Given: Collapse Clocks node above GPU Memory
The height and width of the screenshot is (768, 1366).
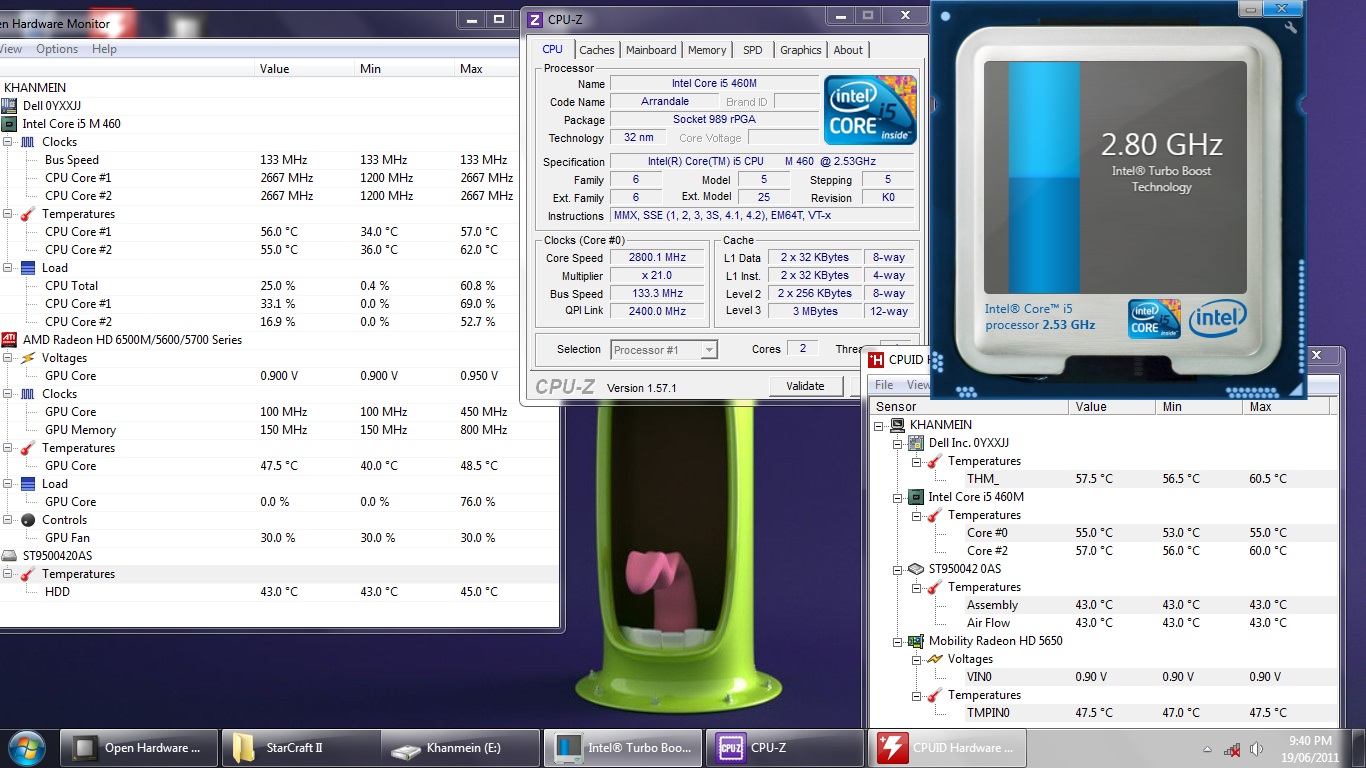Looking at the screenshot, I should click(x=9, y=394).
